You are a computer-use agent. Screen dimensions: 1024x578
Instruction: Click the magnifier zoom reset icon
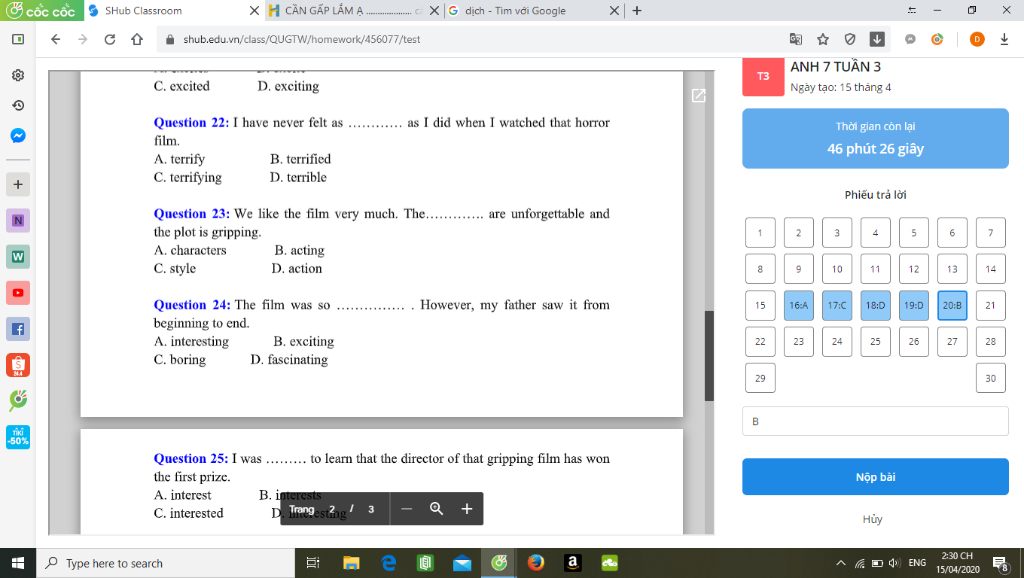tap(436, 509)
